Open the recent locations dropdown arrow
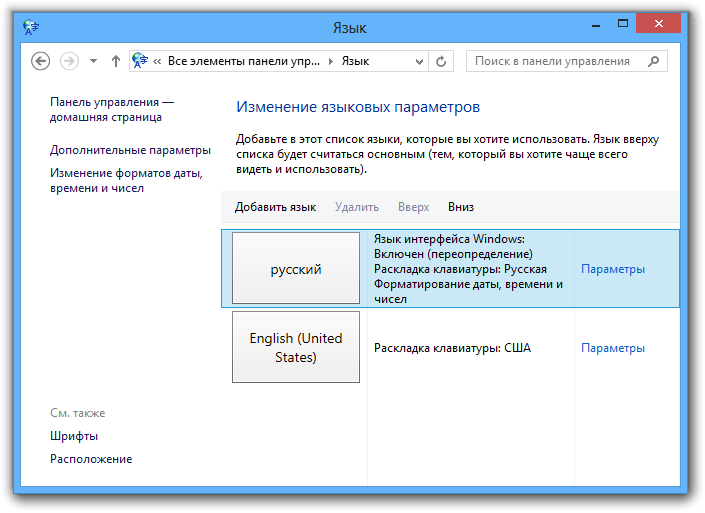This screenshot has height=513, width=705. [x=93, y=61]
